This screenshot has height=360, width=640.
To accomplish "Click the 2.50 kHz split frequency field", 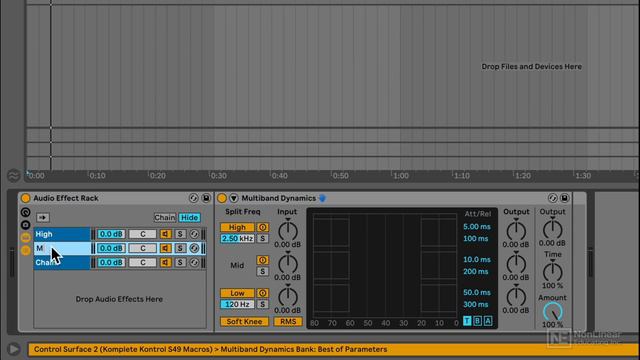I will click(237, 238).
